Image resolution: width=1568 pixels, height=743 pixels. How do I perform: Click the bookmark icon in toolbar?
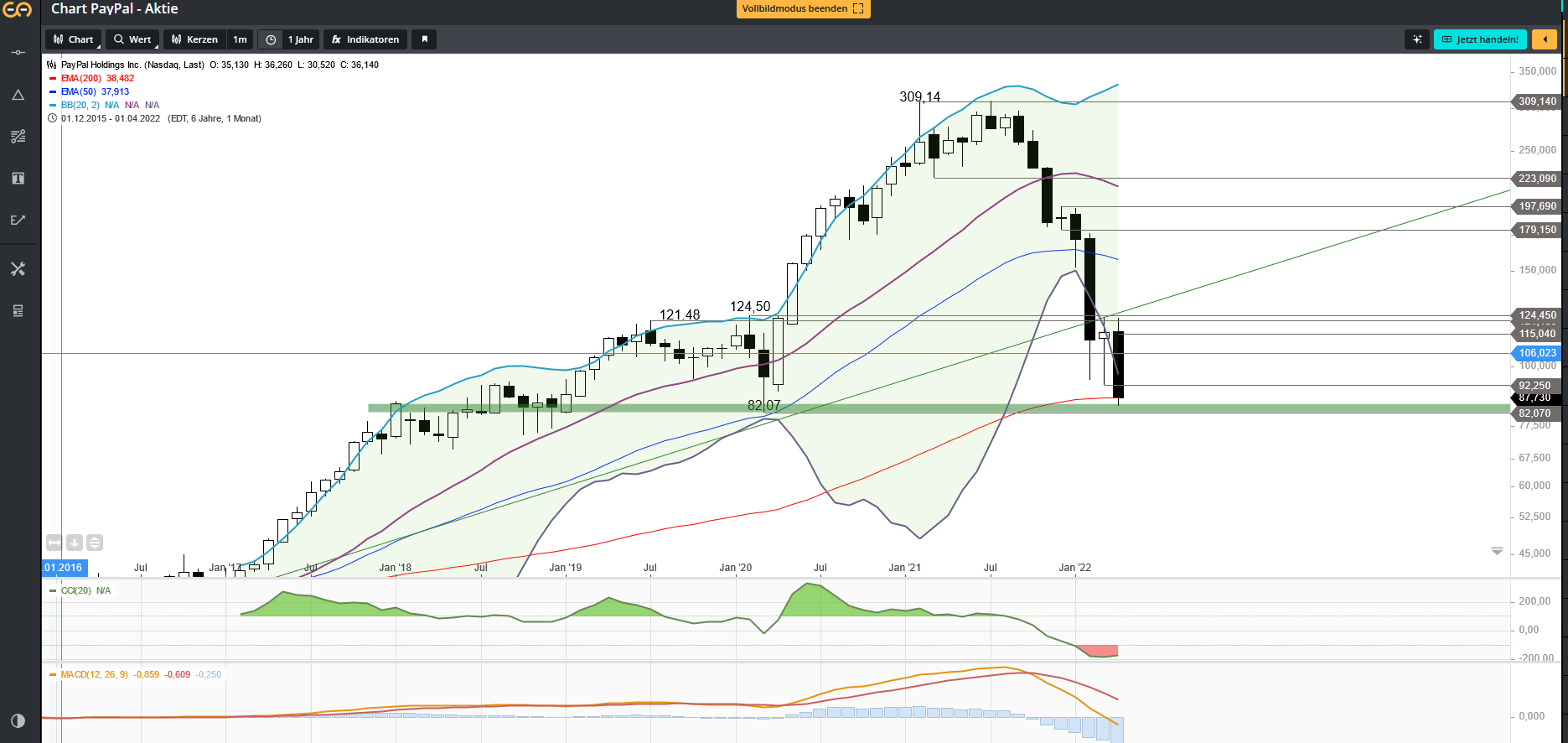[x=424, y=39]
